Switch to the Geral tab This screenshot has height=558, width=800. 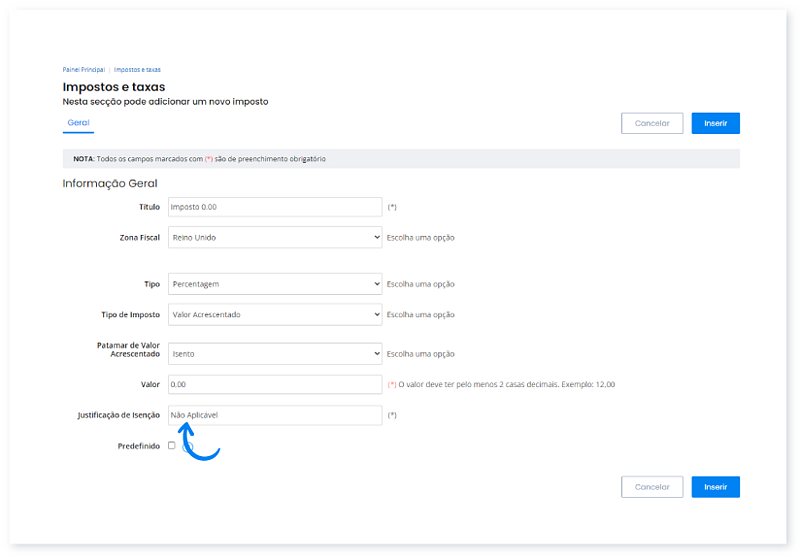78,123
